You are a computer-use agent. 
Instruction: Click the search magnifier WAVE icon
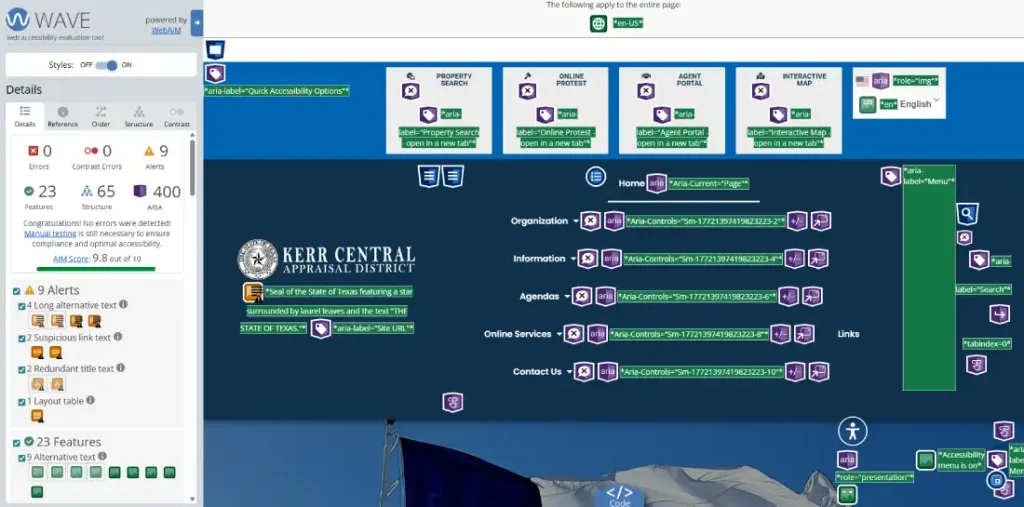point(967,213)
